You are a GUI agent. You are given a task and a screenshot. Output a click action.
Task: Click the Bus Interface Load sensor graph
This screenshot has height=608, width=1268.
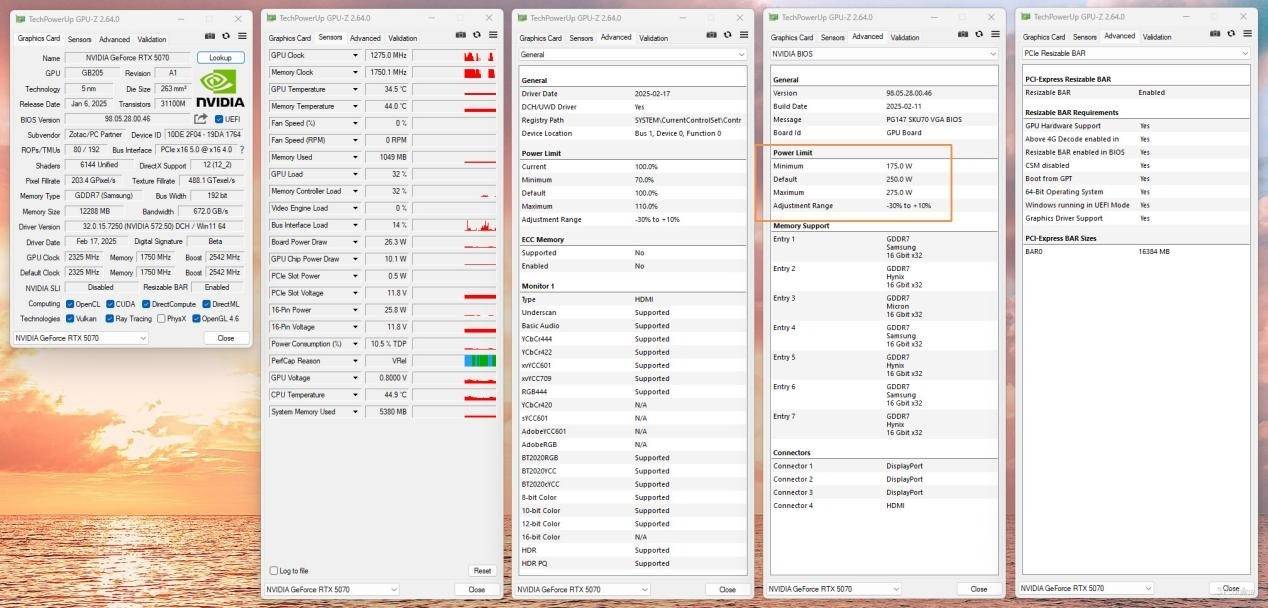tap(455, 225)
